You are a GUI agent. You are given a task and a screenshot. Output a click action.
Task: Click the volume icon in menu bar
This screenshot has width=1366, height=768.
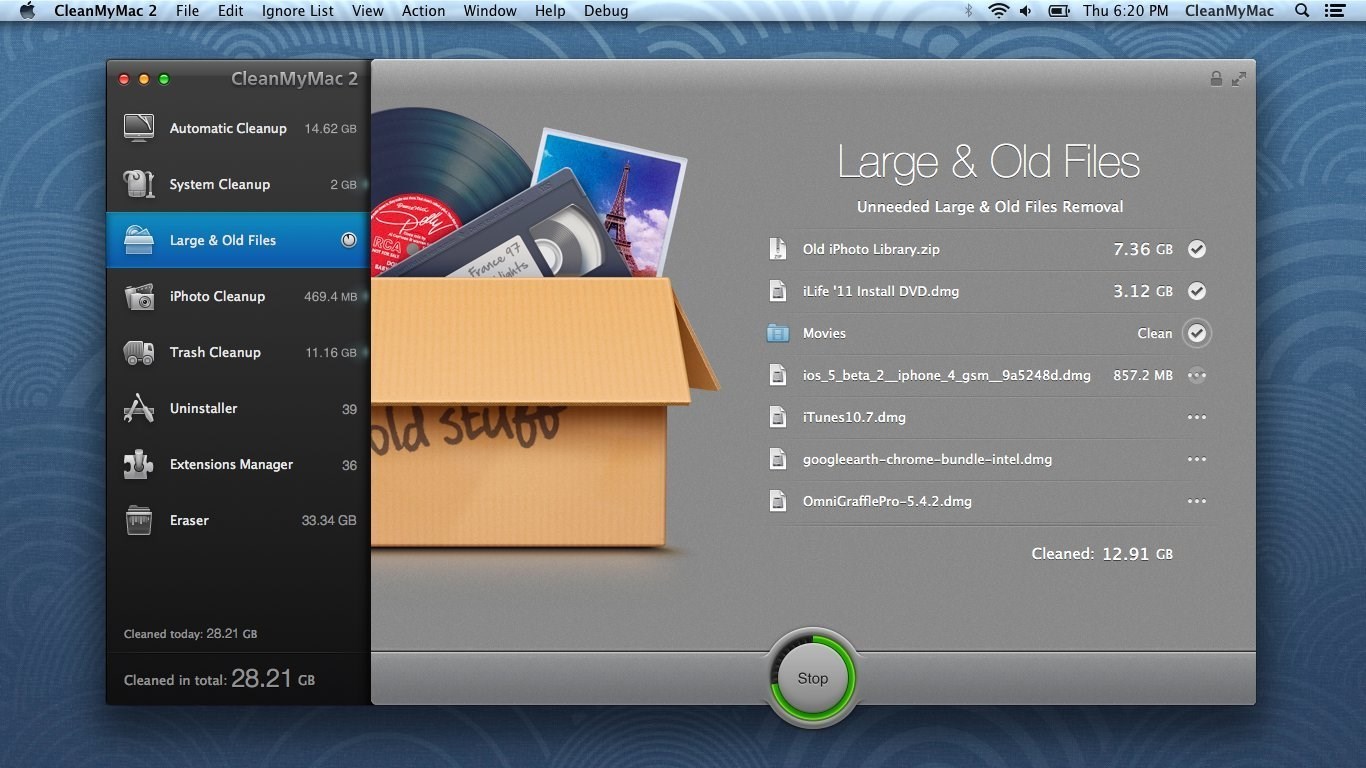tap(1026, 11)
